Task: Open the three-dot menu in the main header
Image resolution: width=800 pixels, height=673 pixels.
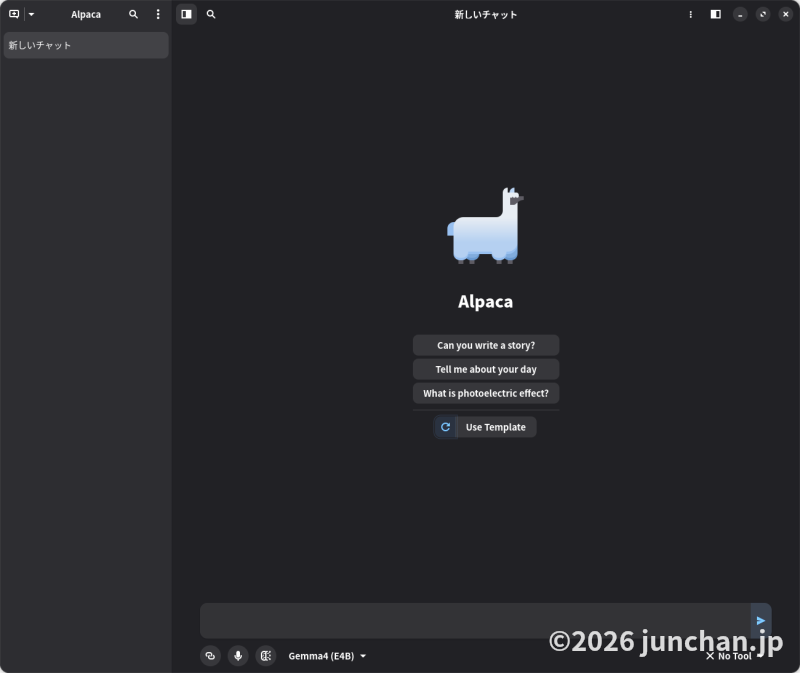Action: tap(691, 14)
